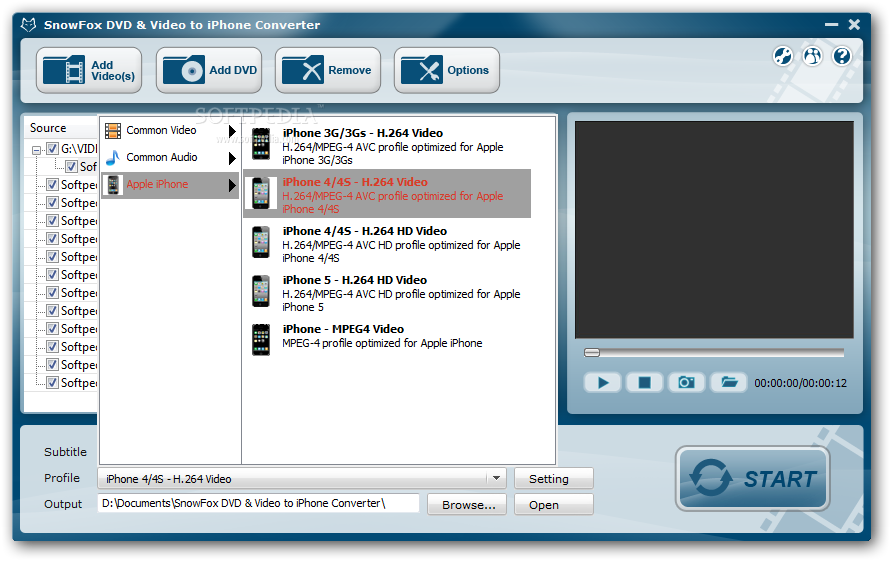Click the Apple iPhone category icon
This screenshot has height=561, width=891.
(113, 185)
